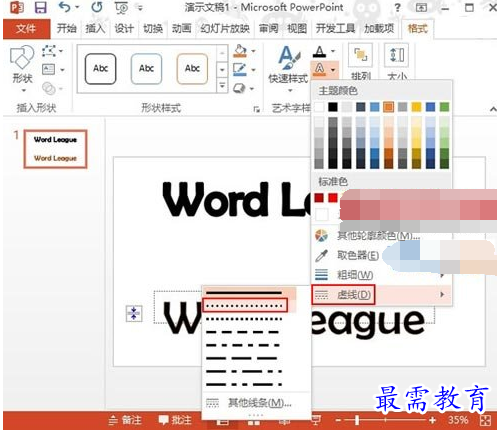Click Shape Fill paint bucket icon

(x=240, y=51)
